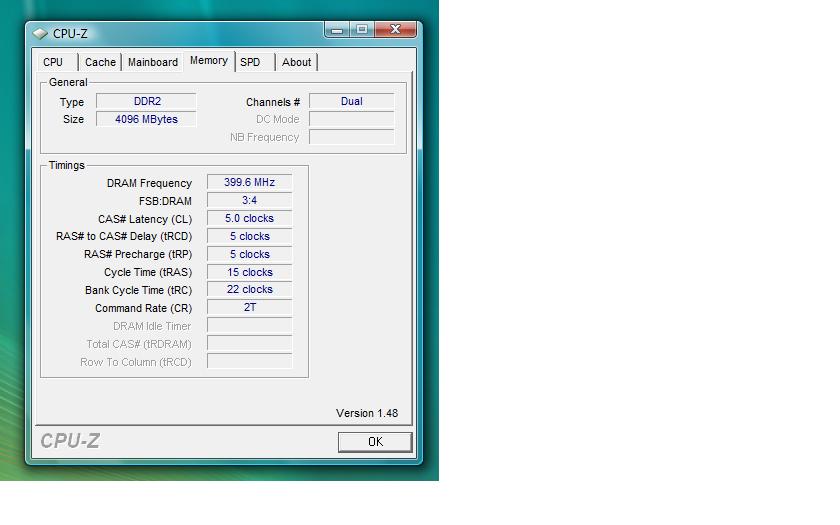Viewport: 840px width, 525px height.
Task: Click the maximize button of CPU-Z
Action: tap(362, 29)
